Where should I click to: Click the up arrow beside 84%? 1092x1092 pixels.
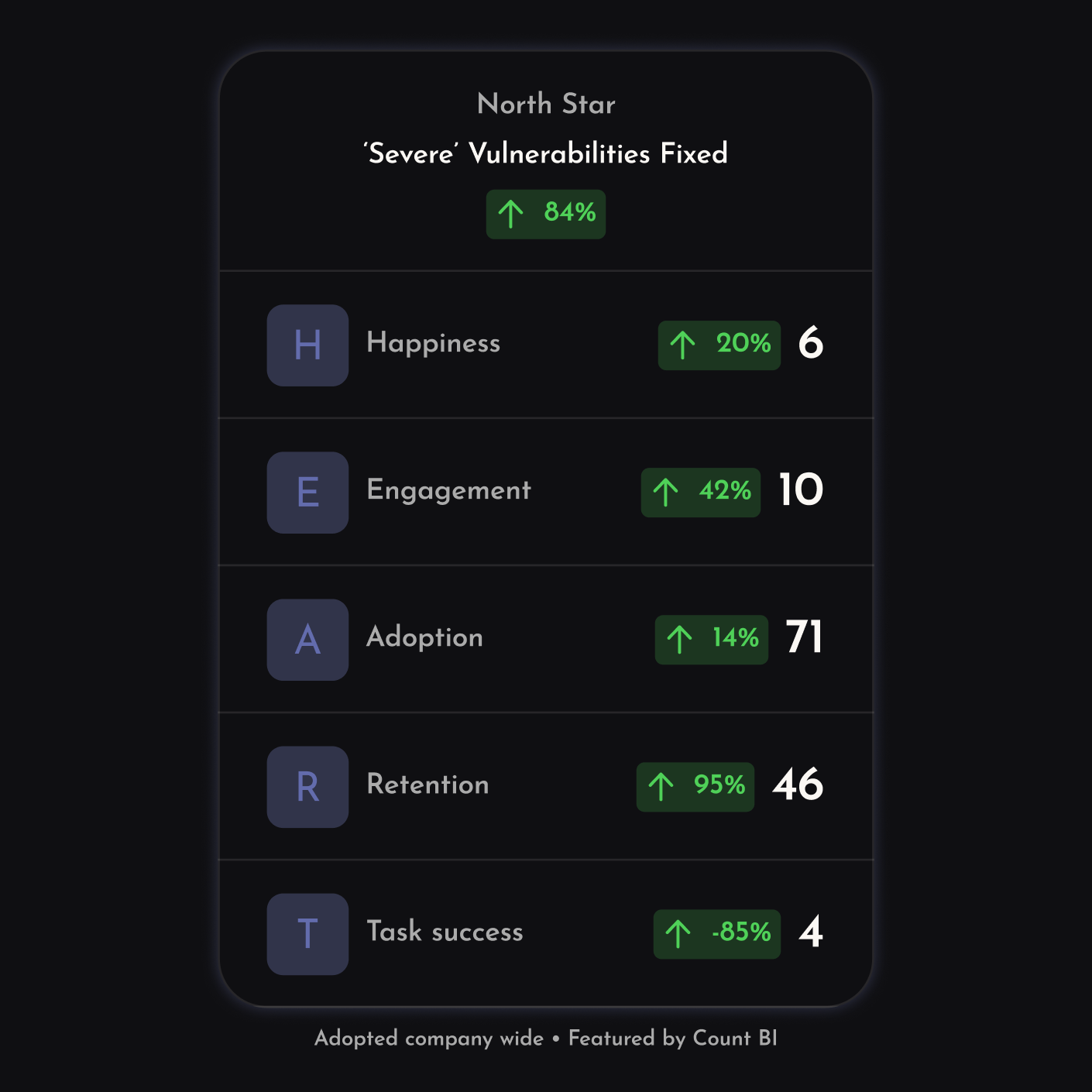(x=510, y=214)
